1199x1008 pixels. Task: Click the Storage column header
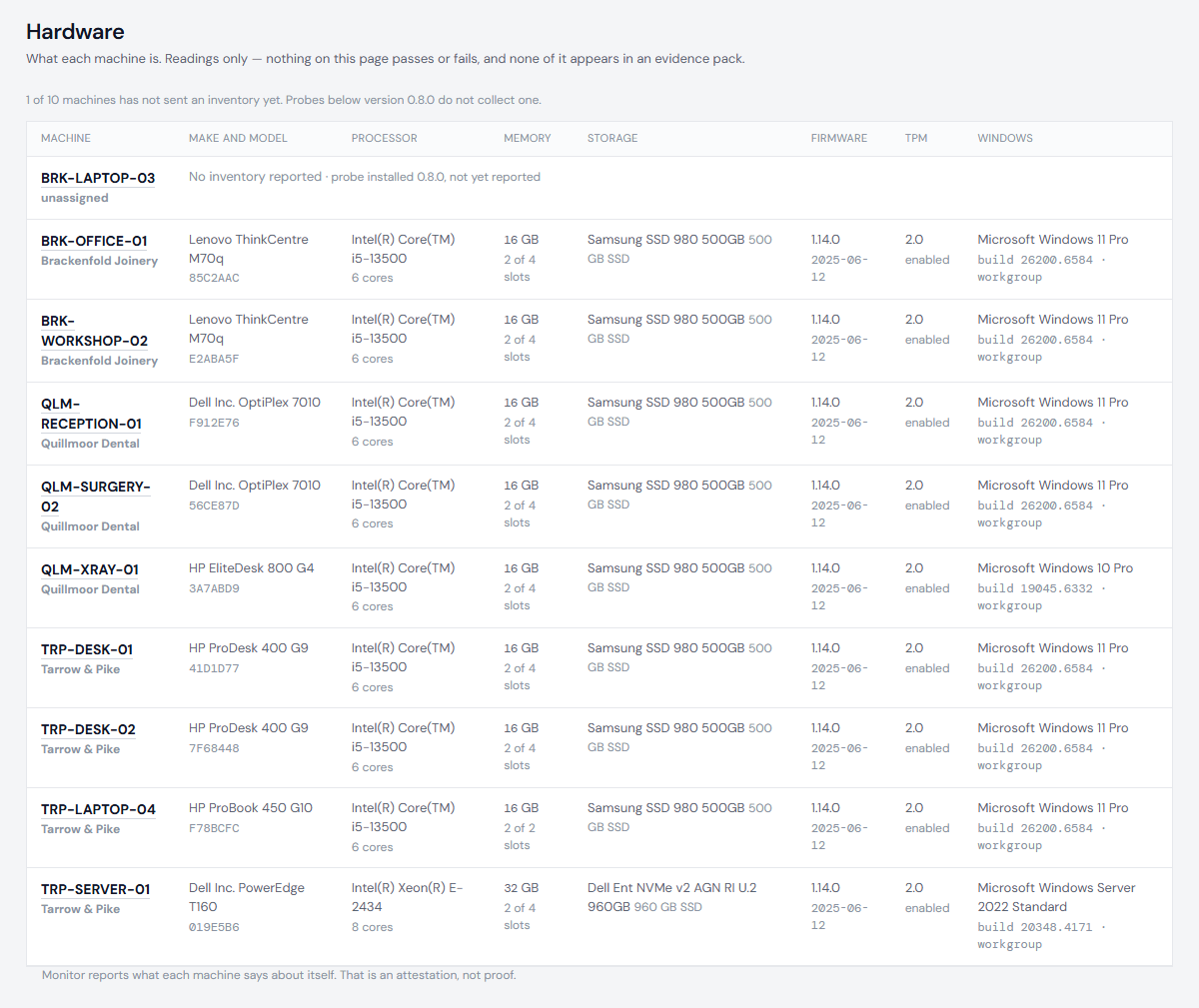pyautogui.click(x=612, y=139)
